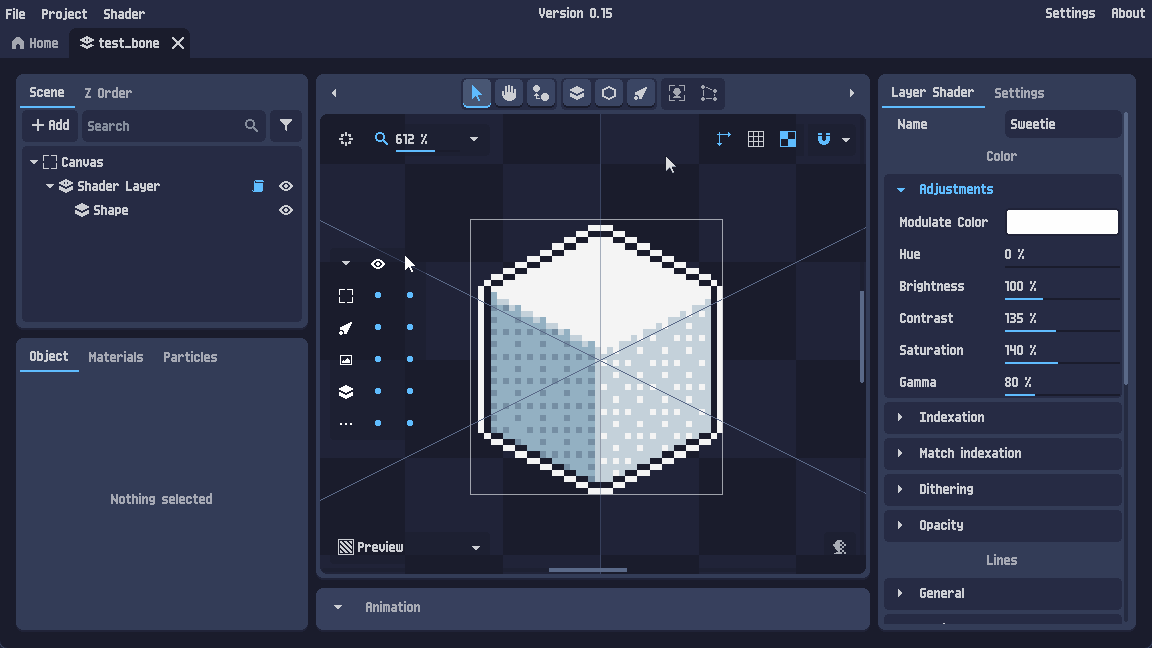The image size is (1152, 648).
Task: Switch to the Materials tab
Action: point(115,356)
